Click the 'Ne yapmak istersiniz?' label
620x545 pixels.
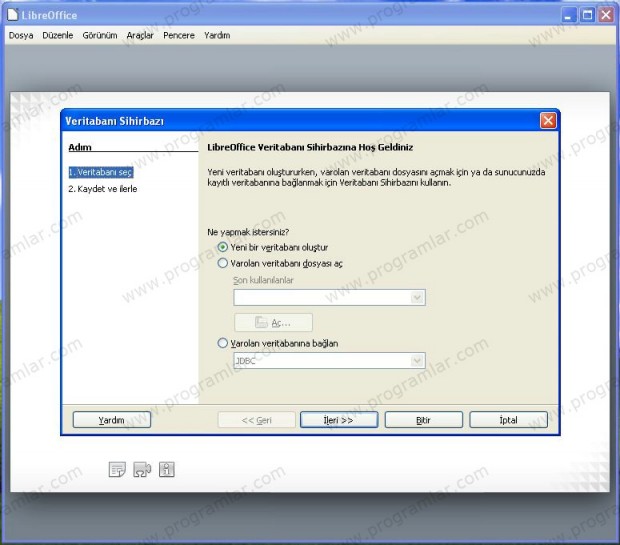248,232
